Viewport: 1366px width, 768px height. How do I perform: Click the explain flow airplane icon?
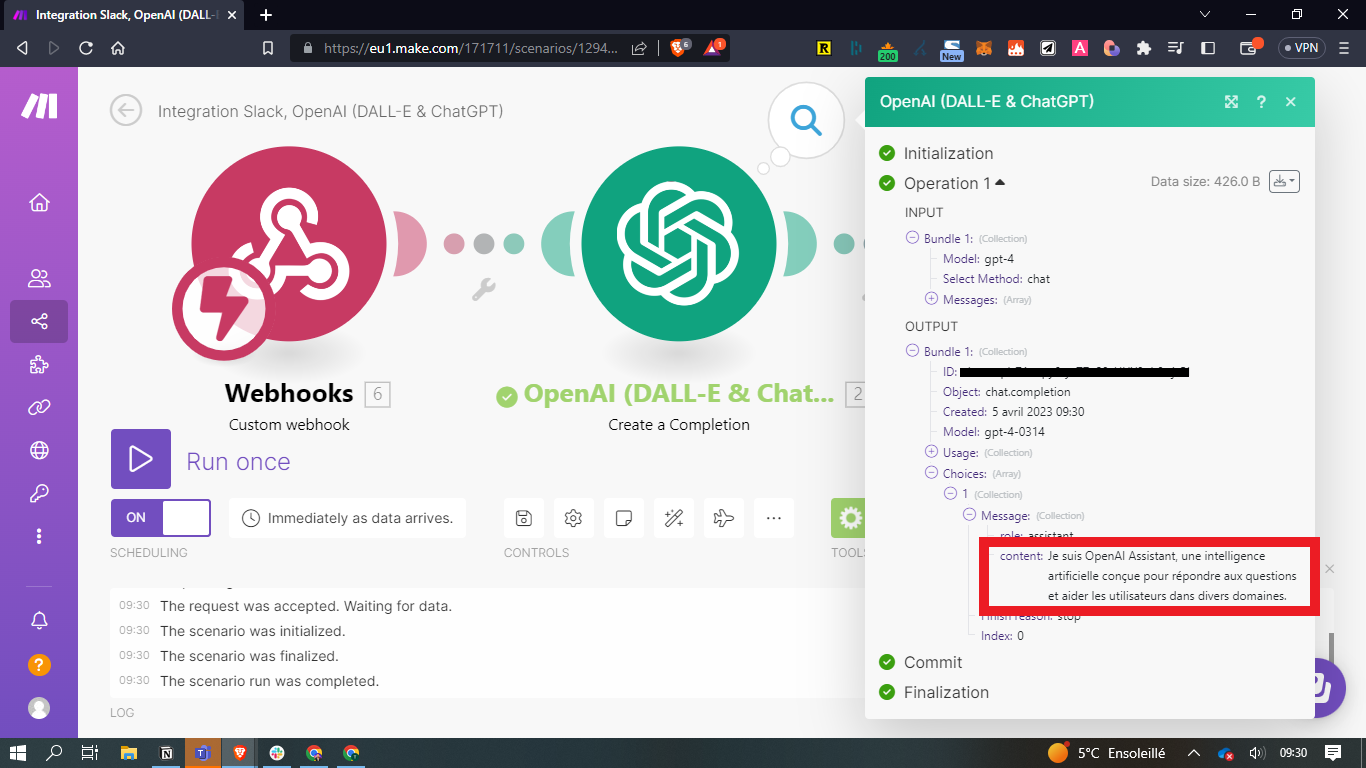click(723, 518)
